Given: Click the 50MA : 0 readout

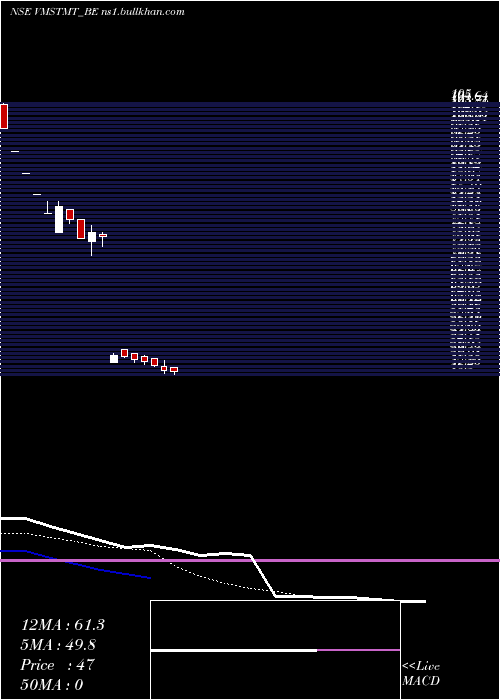Looking at the screenshot, I should [52, 685].
